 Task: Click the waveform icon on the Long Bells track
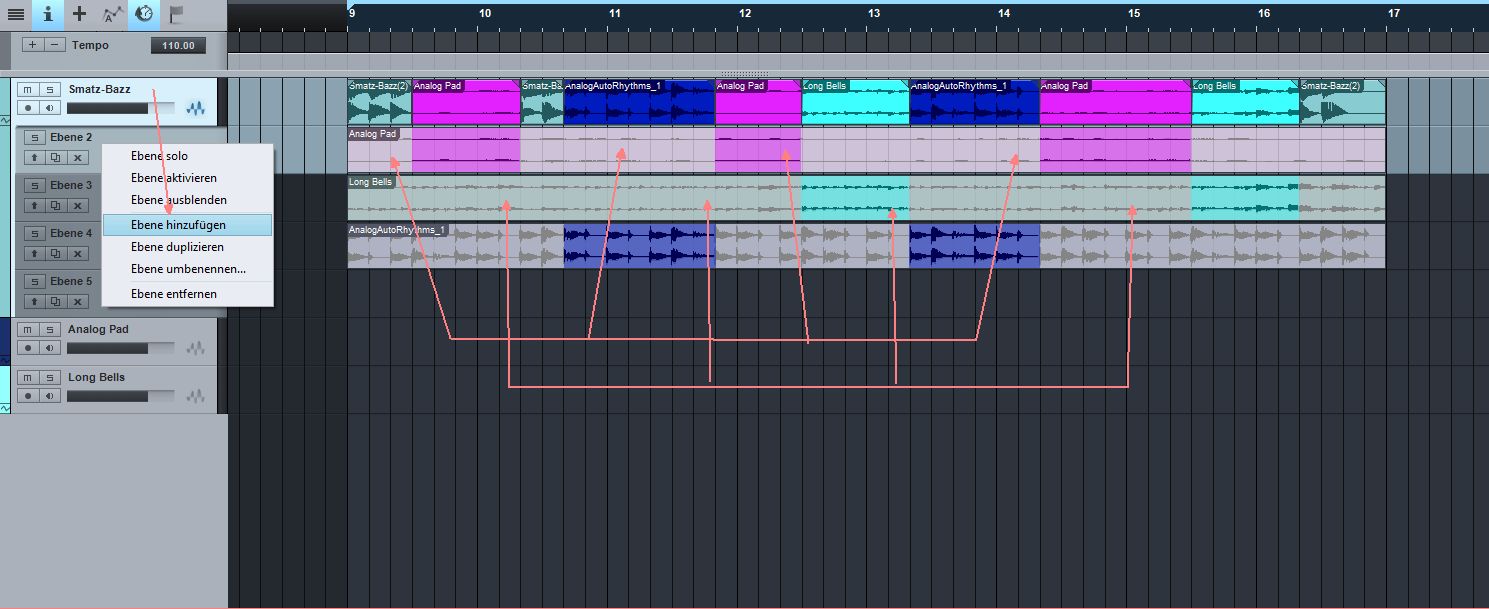196,396
